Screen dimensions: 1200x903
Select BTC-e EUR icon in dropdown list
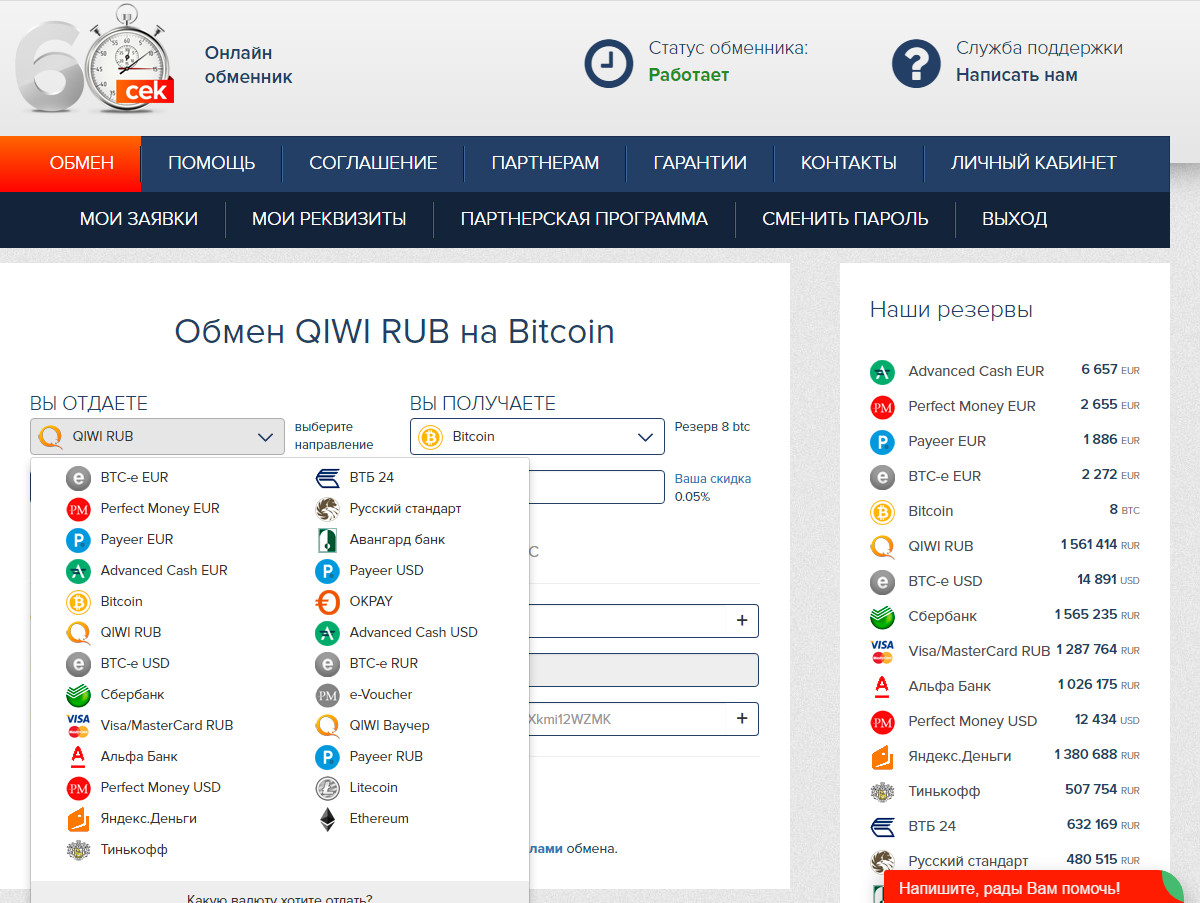(x=79, y=478)
